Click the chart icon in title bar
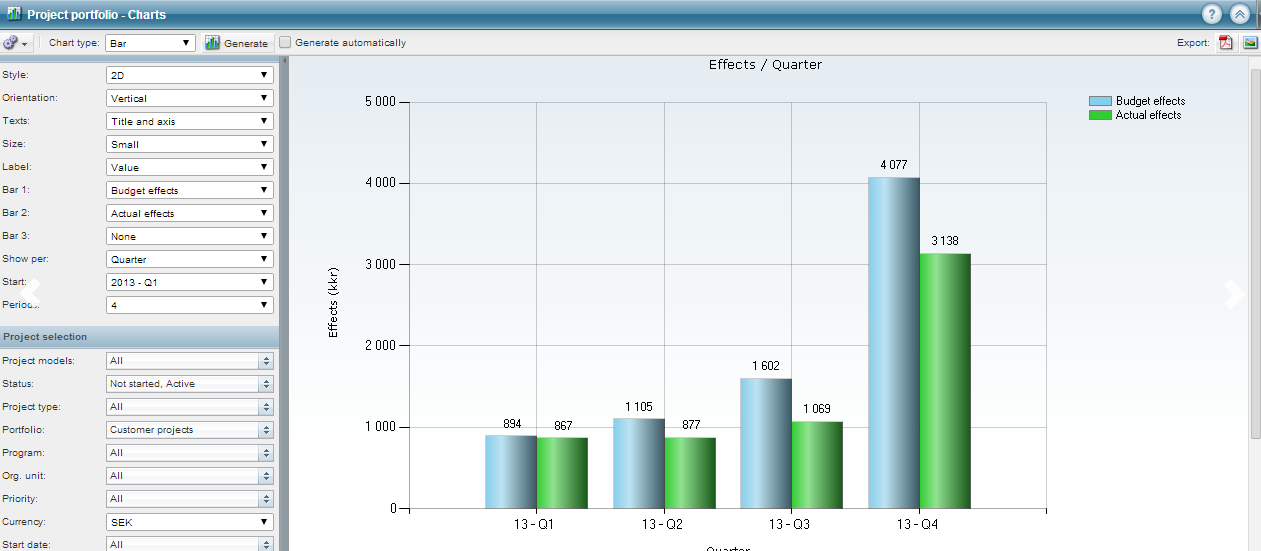This screenshot has width=1261, height=551. tap(14, 15)
